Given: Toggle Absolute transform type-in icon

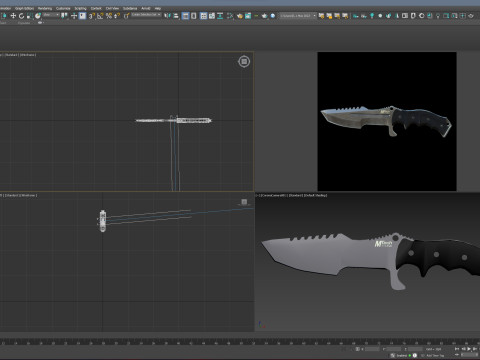Looking at the screenshot, I should pyautogui.click(x=357, y=349).
